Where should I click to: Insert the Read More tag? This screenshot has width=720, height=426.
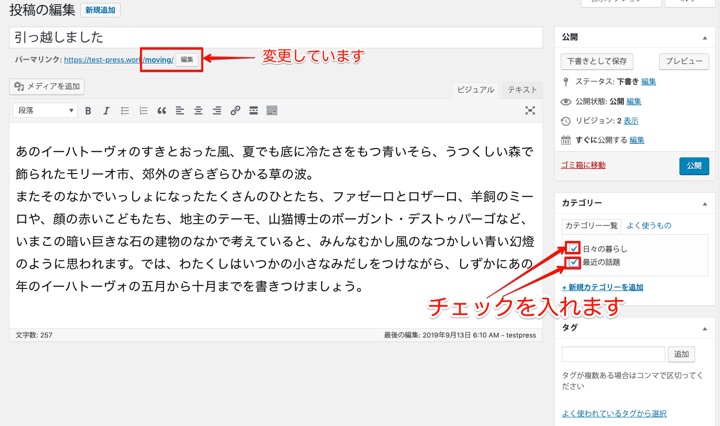tap(253, 111)
